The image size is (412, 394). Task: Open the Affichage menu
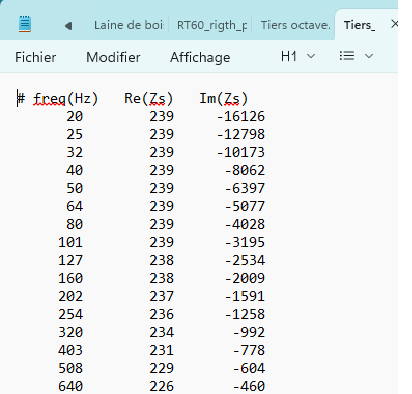pyautogui.click(x=200, y=57)
